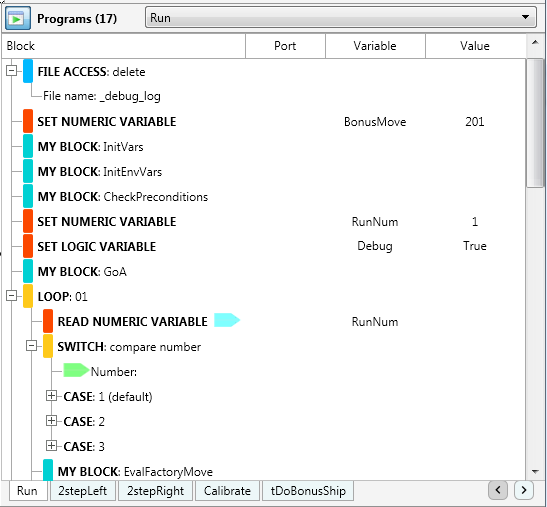Expand CASE: 3

point(51,446)
